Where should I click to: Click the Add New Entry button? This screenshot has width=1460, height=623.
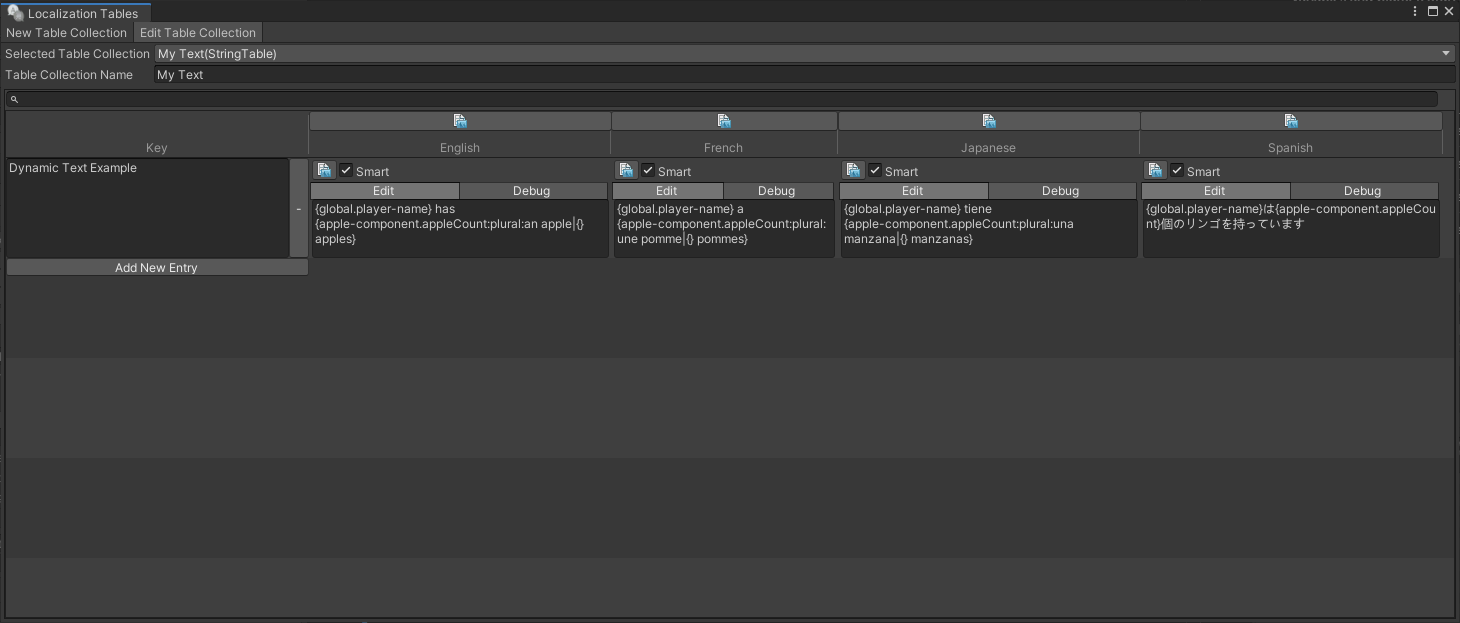pyautogui.click(x=156, y=268)
